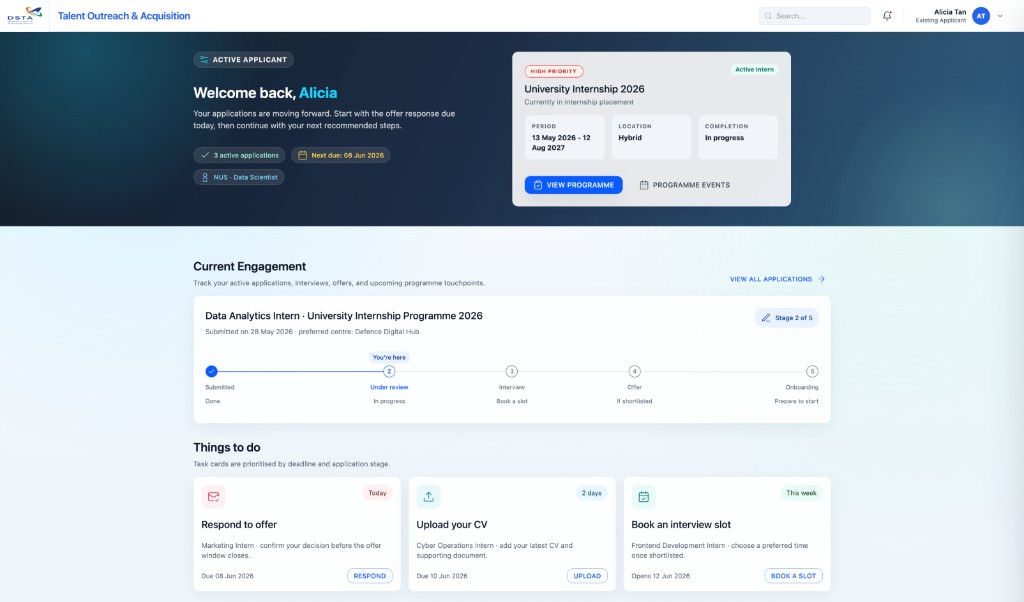Click the Location Hybrid card

click(651, 137)
